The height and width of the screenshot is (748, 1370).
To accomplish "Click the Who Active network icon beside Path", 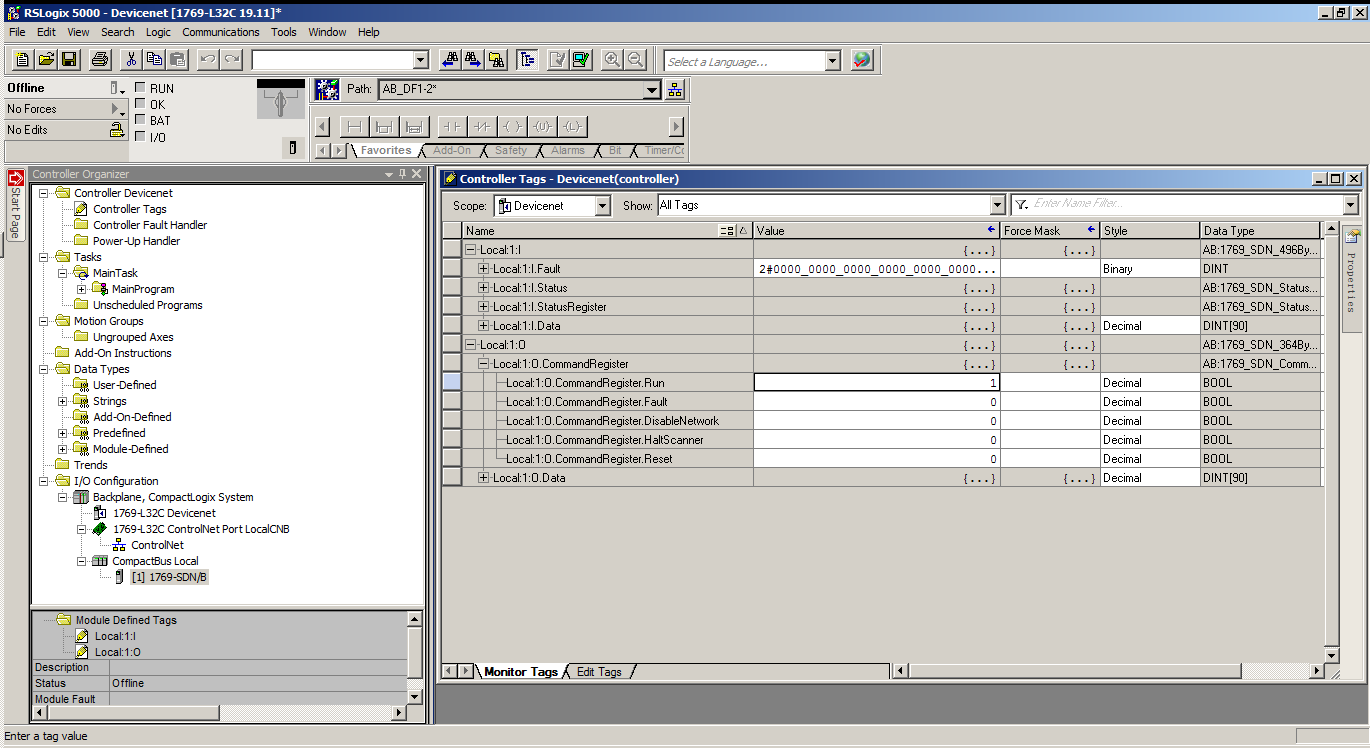I will (x=675, y=90).
